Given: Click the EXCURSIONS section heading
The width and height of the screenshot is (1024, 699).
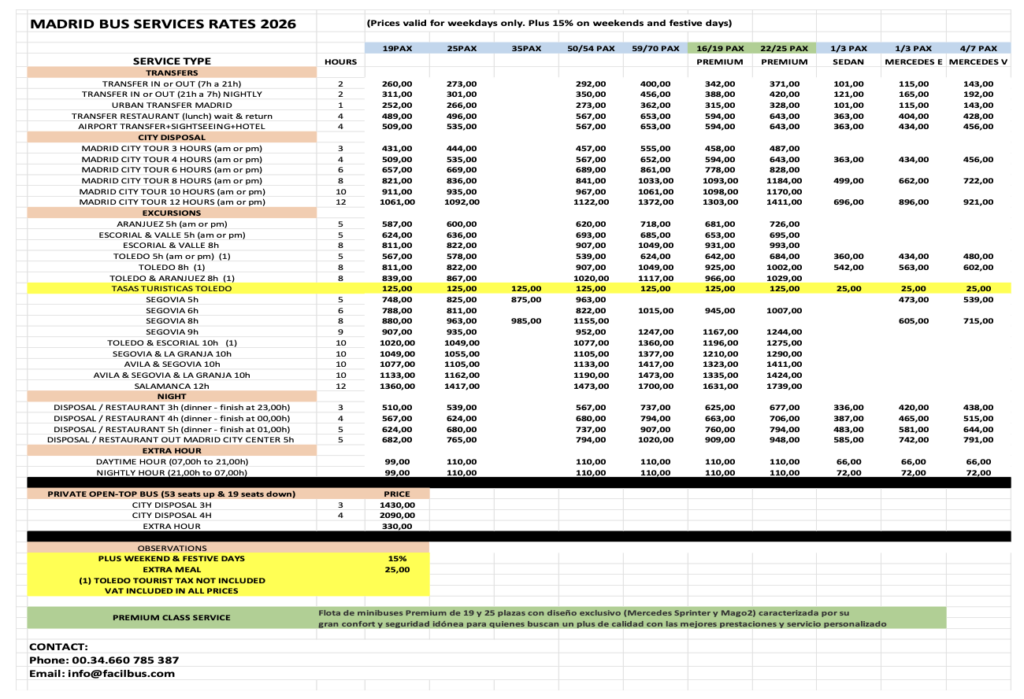Looking at the screenshot, I should tap(172, 213).
